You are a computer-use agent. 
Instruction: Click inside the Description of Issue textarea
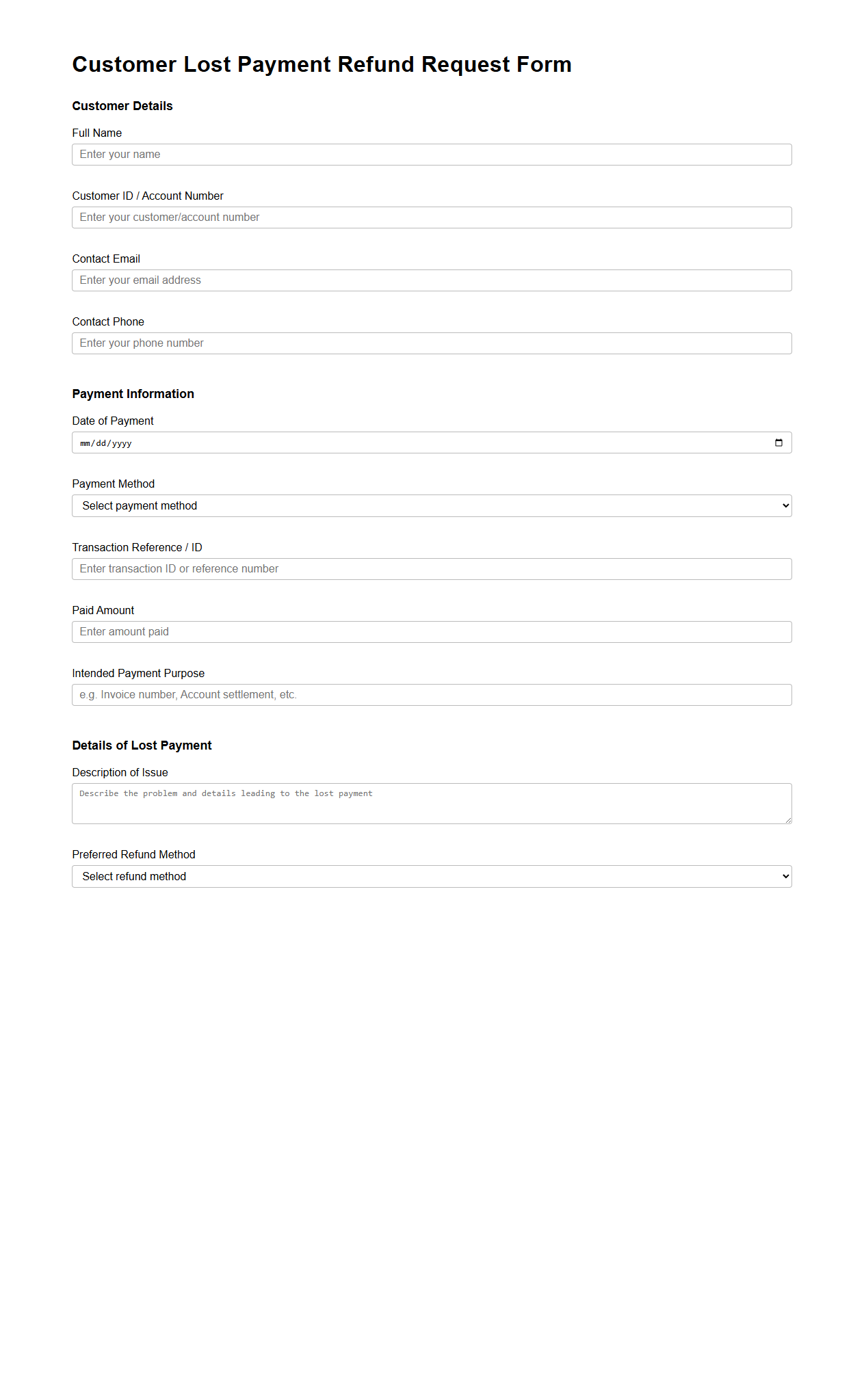[432, 804]
